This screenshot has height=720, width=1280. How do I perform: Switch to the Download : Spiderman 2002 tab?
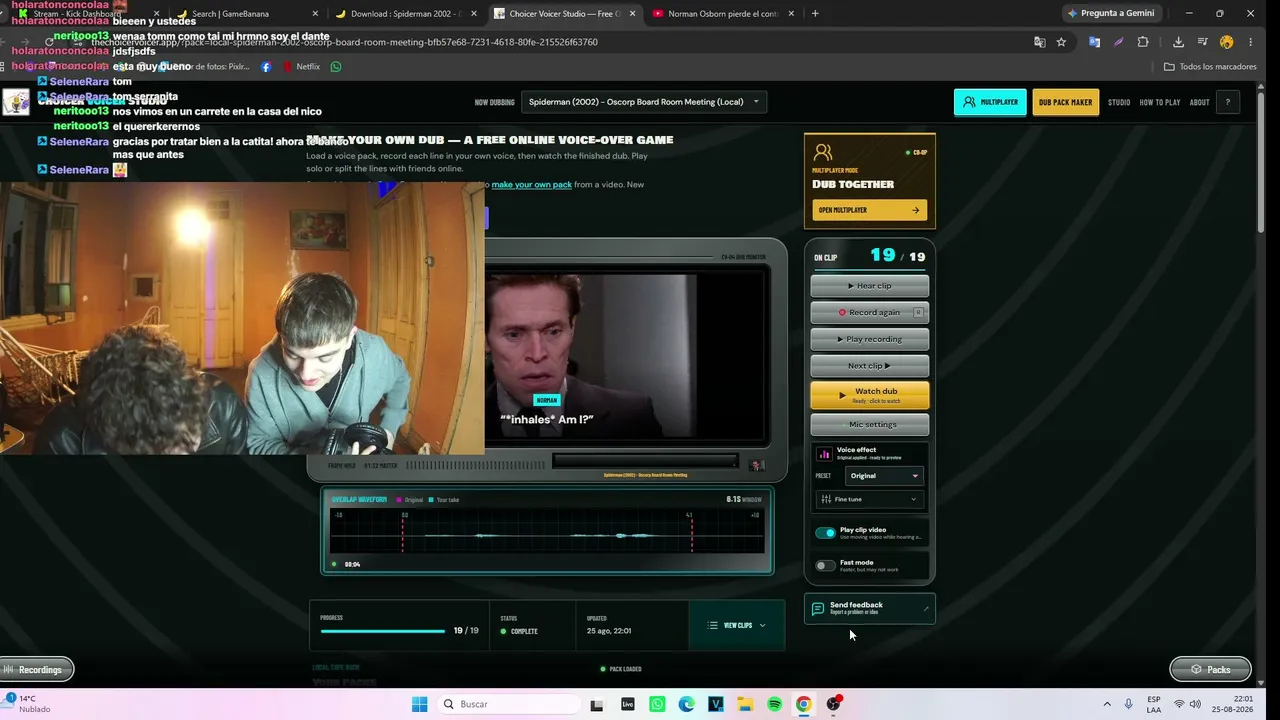[x=404, y=13]
